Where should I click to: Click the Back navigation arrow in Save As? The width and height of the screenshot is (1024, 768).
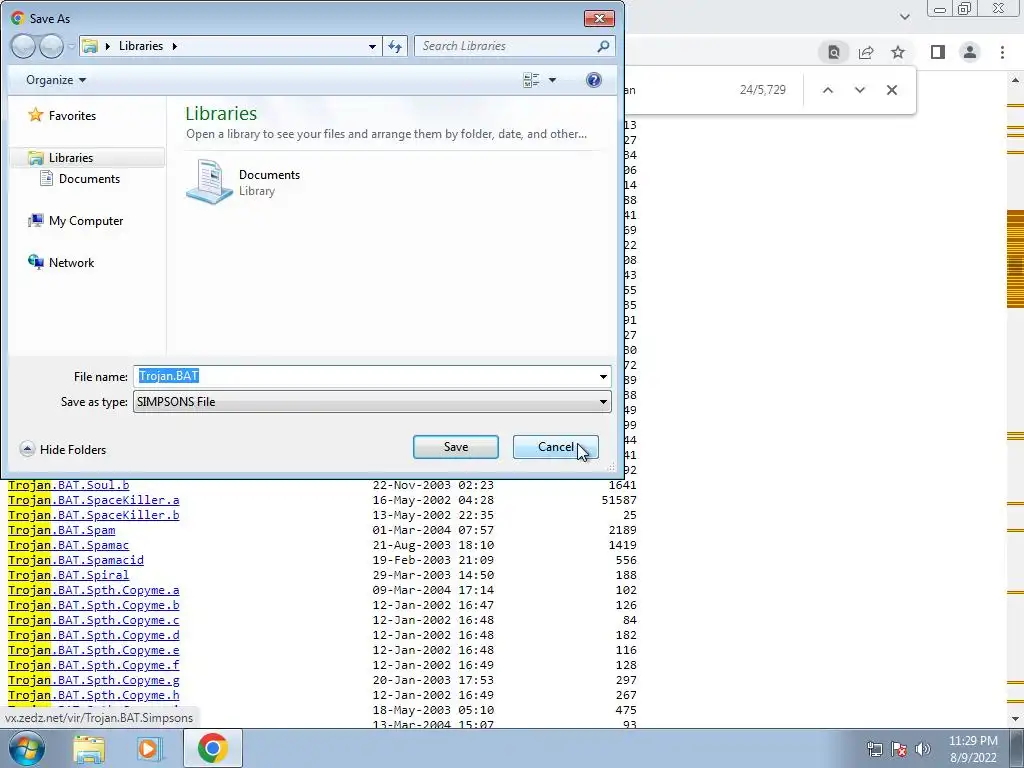(x=24, y=46)
